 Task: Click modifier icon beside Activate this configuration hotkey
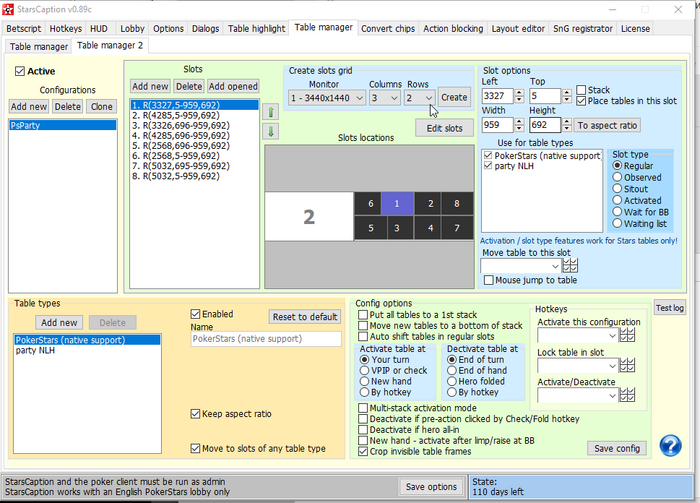pyautogui.click(x=628, y=336)
